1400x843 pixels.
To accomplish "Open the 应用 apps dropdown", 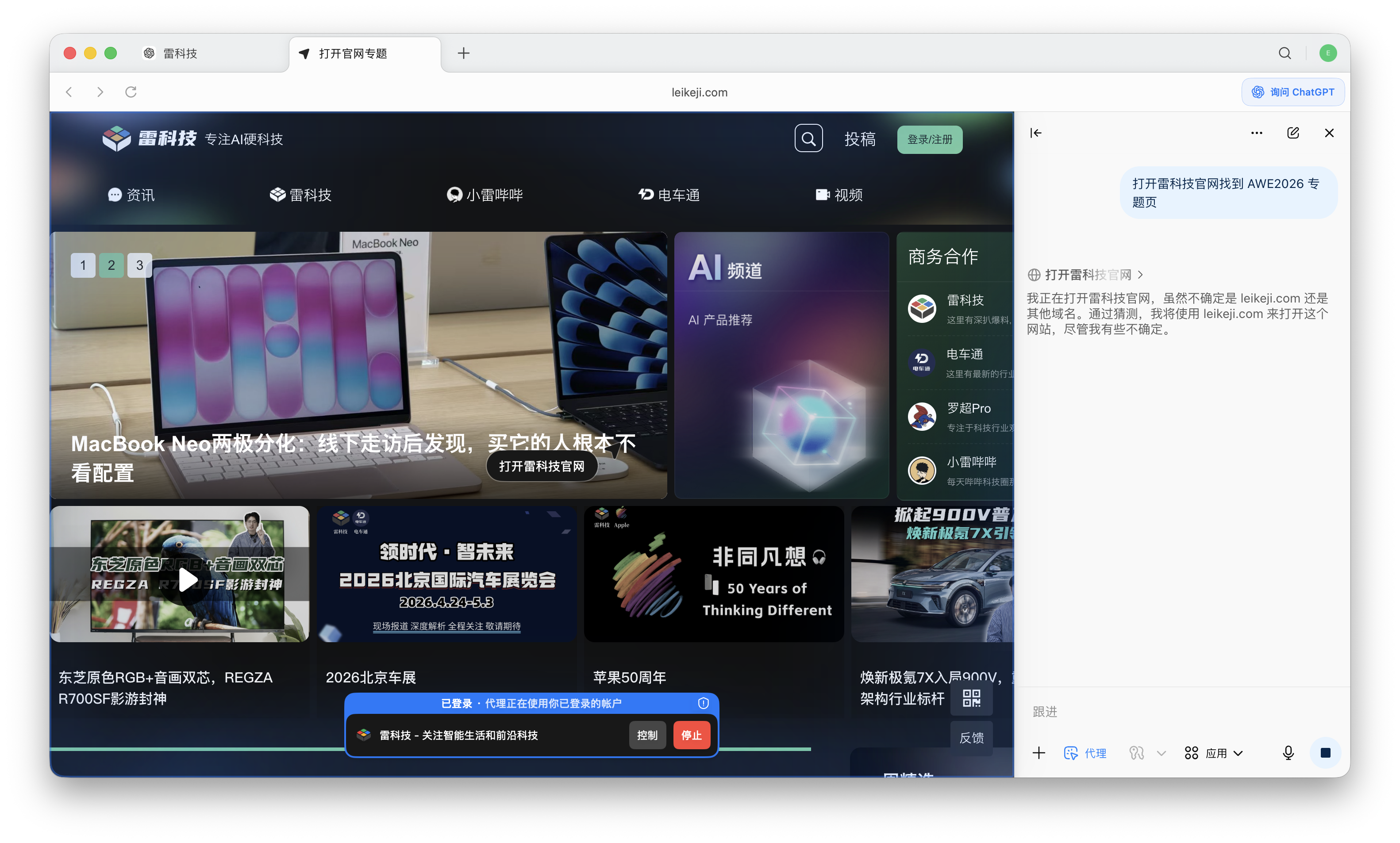I will click(x=1213, y=753).
